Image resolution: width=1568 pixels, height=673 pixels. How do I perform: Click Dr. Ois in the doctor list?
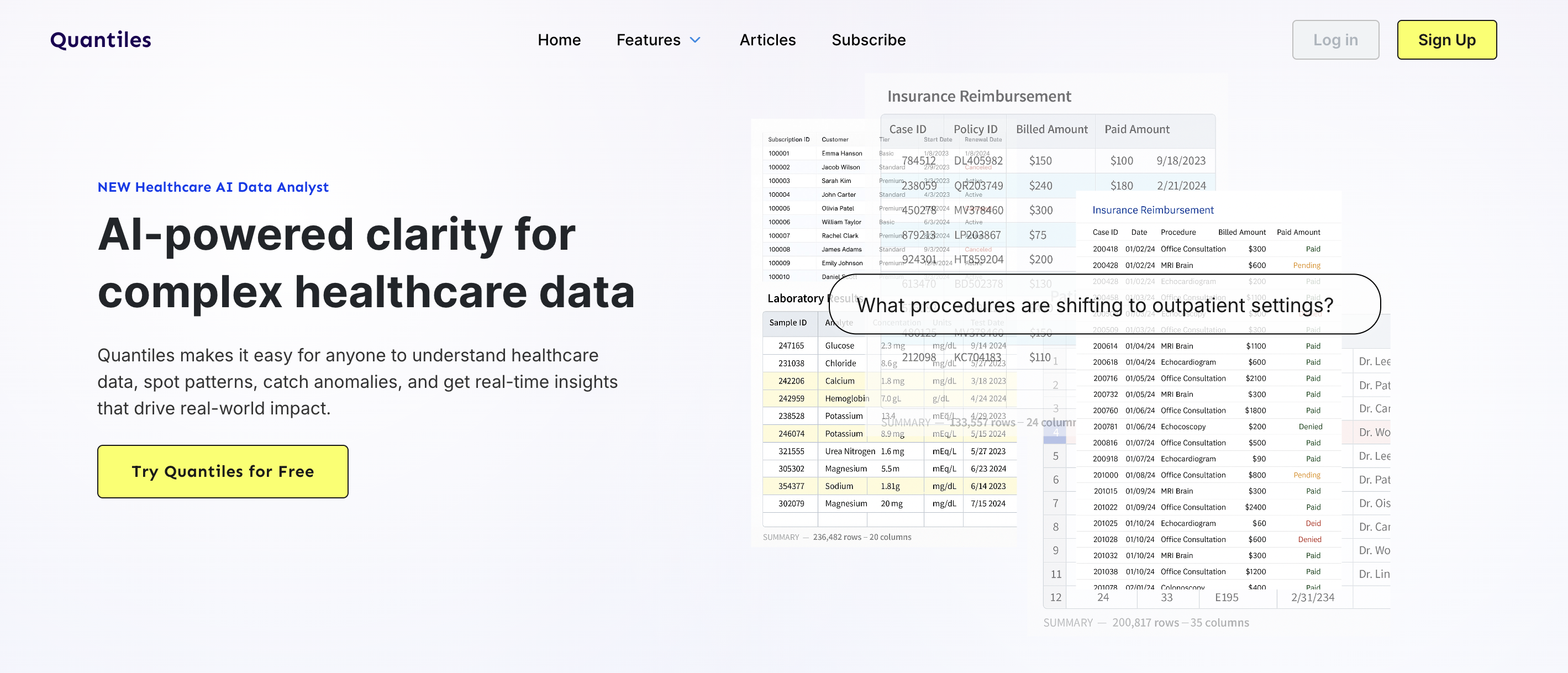[x=1375, y=503]
